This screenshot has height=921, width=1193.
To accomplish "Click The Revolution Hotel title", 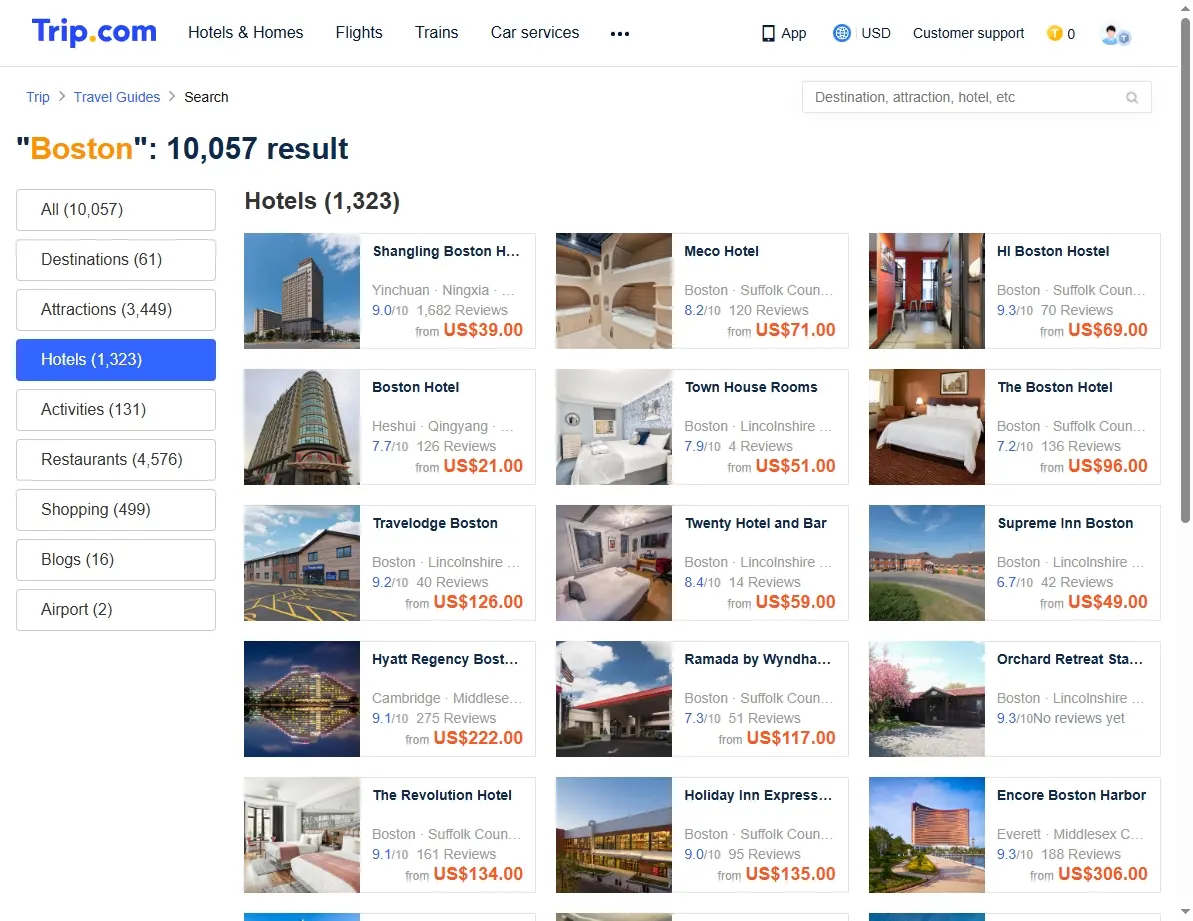I will [442, 796].
